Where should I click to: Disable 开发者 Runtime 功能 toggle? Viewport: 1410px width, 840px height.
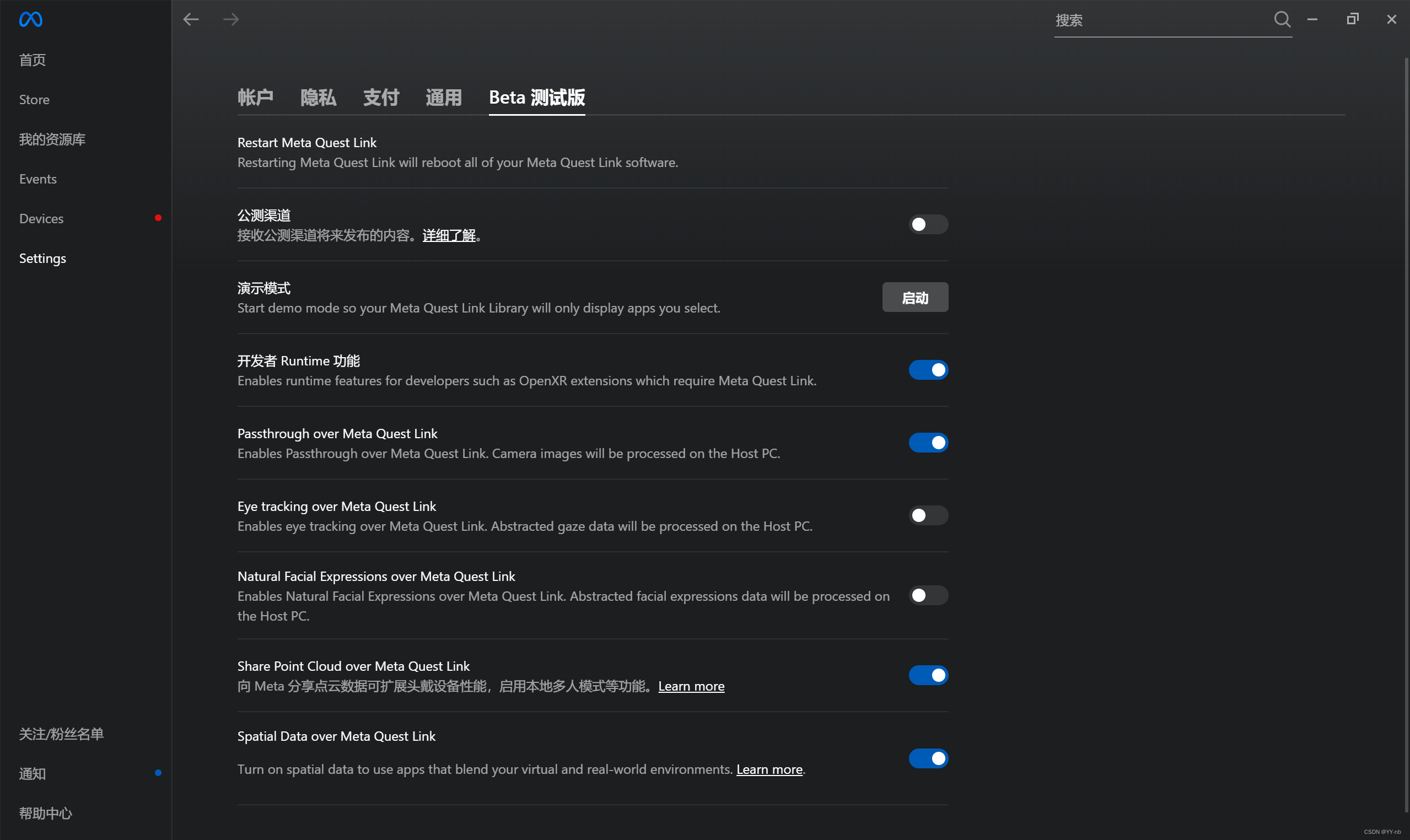(928, 370)
